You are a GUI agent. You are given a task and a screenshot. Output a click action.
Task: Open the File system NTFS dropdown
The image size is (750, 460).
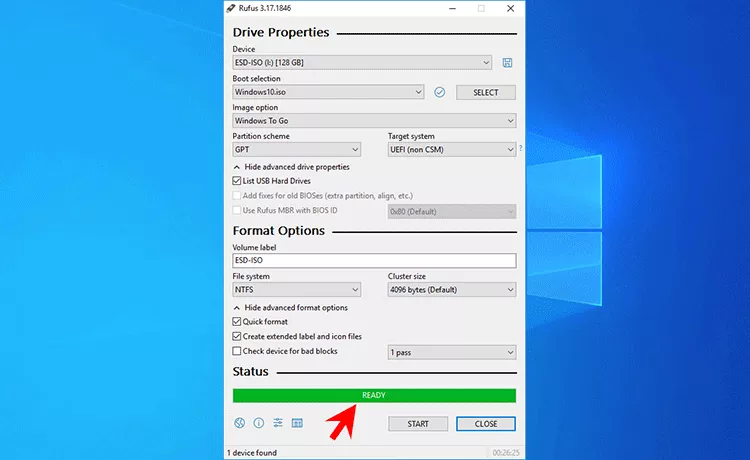tap(297, 290)
